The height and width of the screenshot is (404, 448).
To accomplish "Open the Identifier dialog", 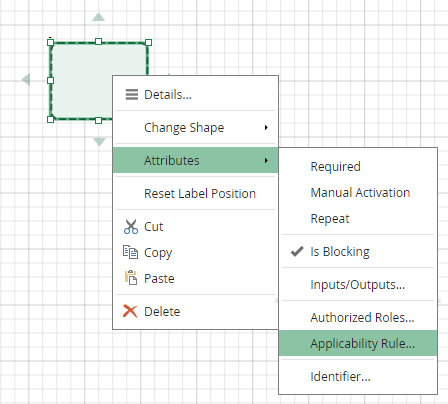I will tap(358, 376).
